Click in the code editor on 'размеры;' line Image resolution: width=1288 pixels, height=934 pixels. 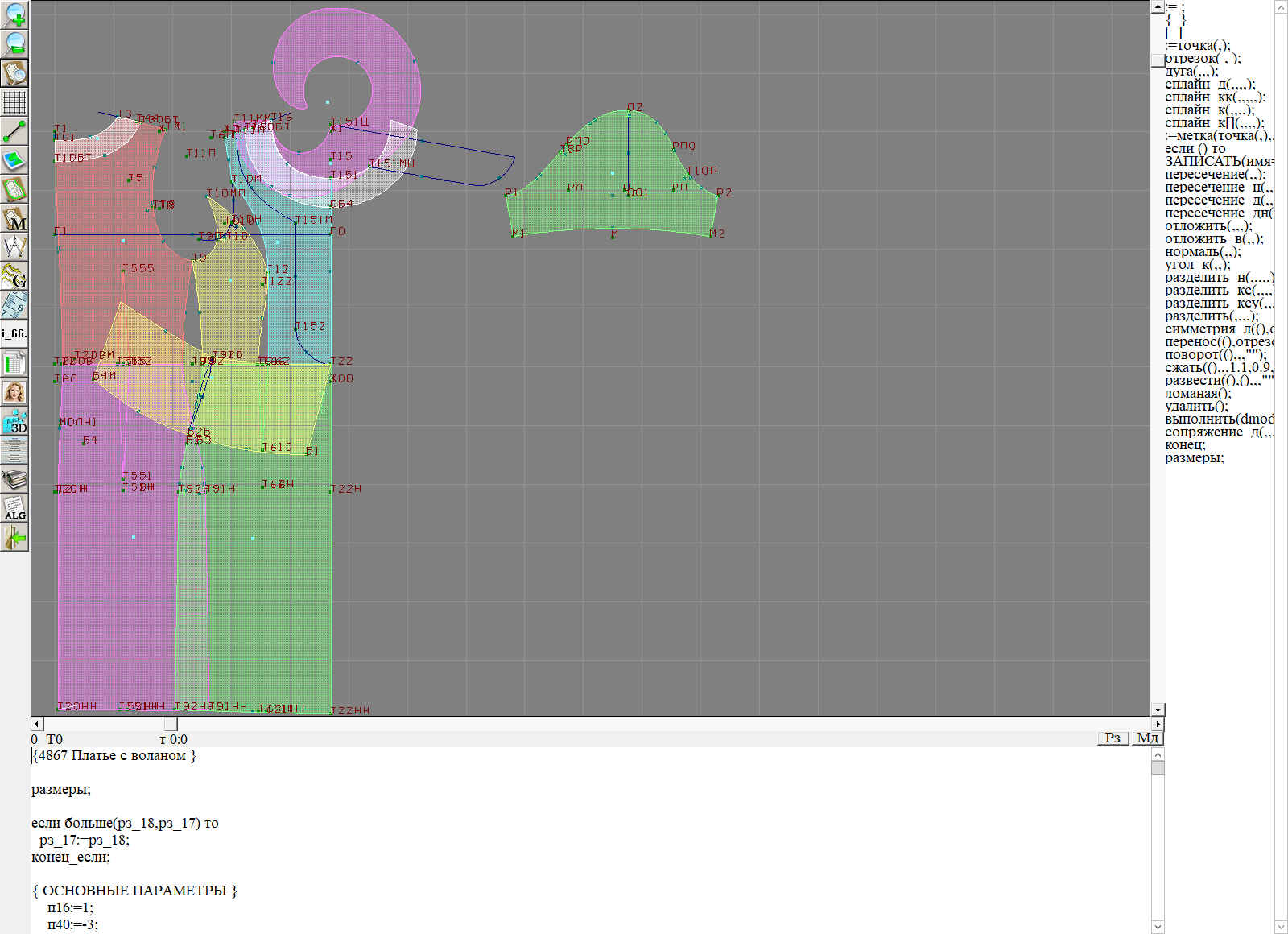(x=61, y=790)
